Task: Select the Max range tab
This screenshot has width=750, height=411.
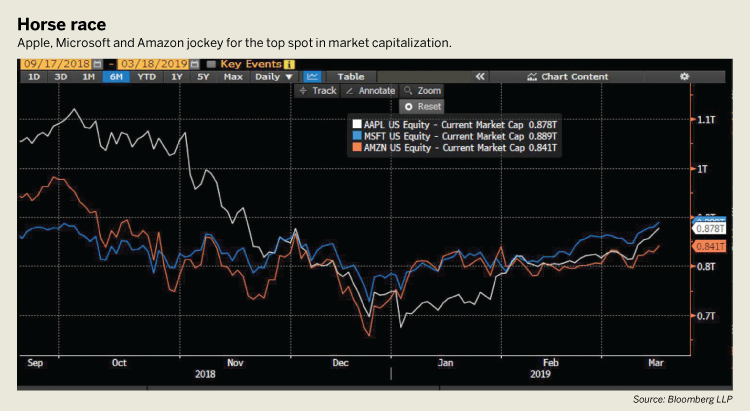Action: coord(233,77)
